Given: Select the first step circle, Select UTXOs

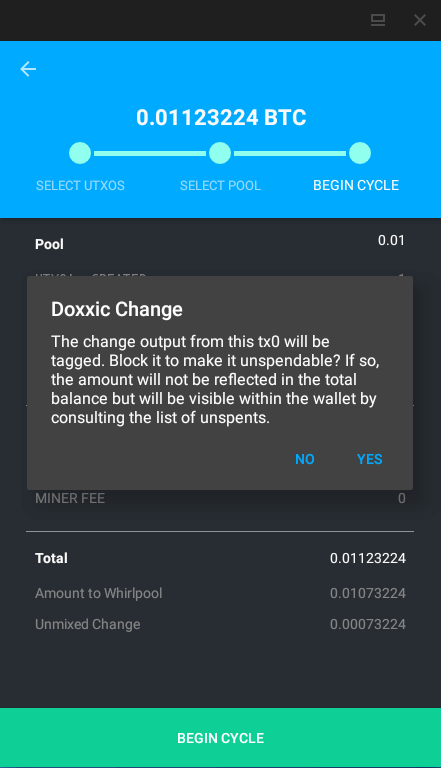Looking at the screenshot, I should point(80,153).
